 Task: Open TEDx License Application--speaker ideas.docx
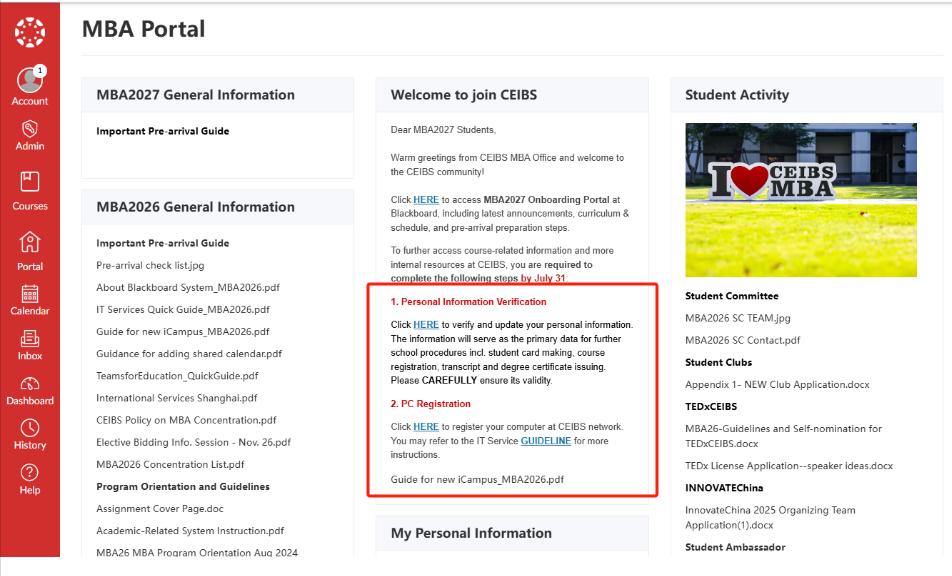pos(789,466)
